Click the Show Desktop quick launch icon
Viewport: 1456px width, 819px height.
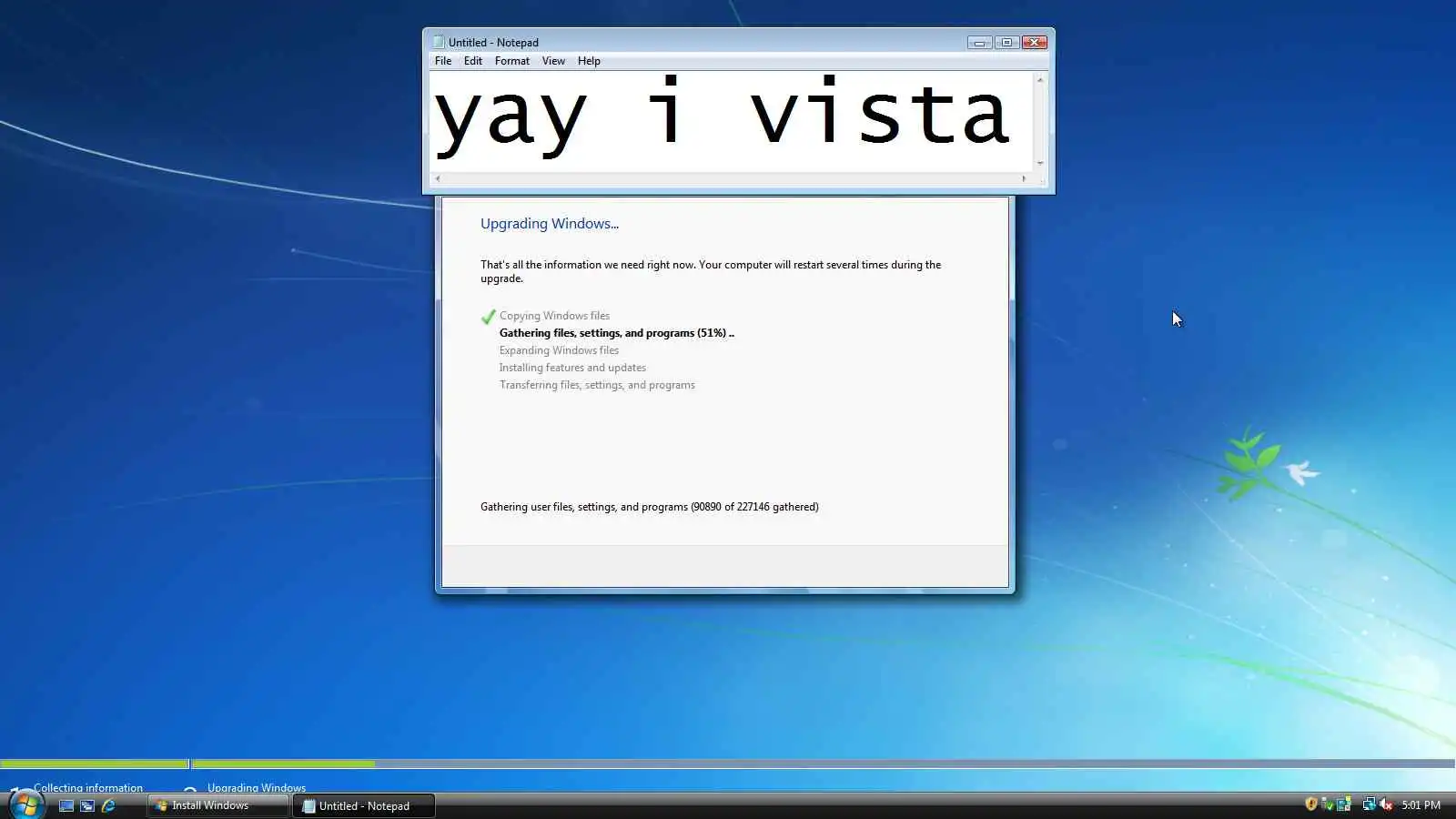(66, 805)
